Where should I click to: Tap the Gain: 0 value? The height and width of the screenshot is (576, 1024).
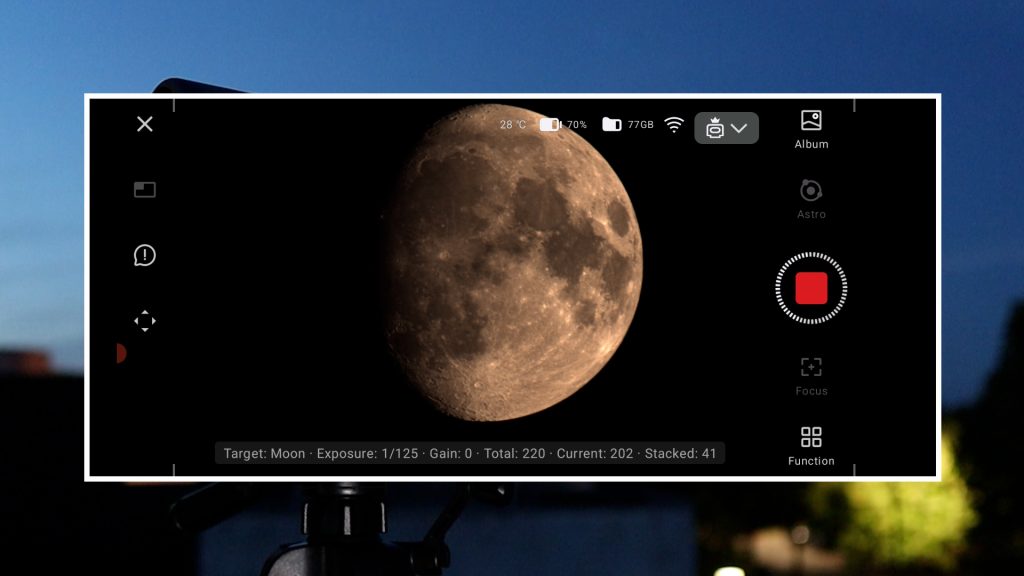pos(451,453)
